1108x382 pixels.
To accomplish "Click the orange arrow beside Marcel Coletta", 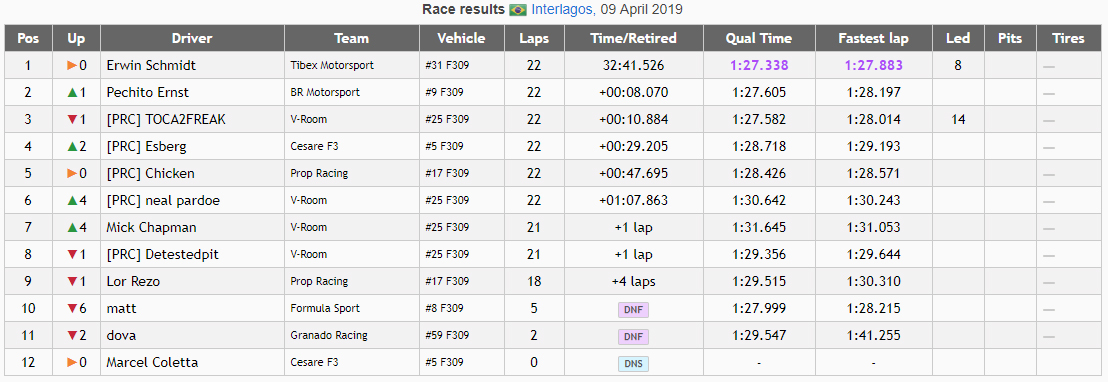I will pos(71,362).
